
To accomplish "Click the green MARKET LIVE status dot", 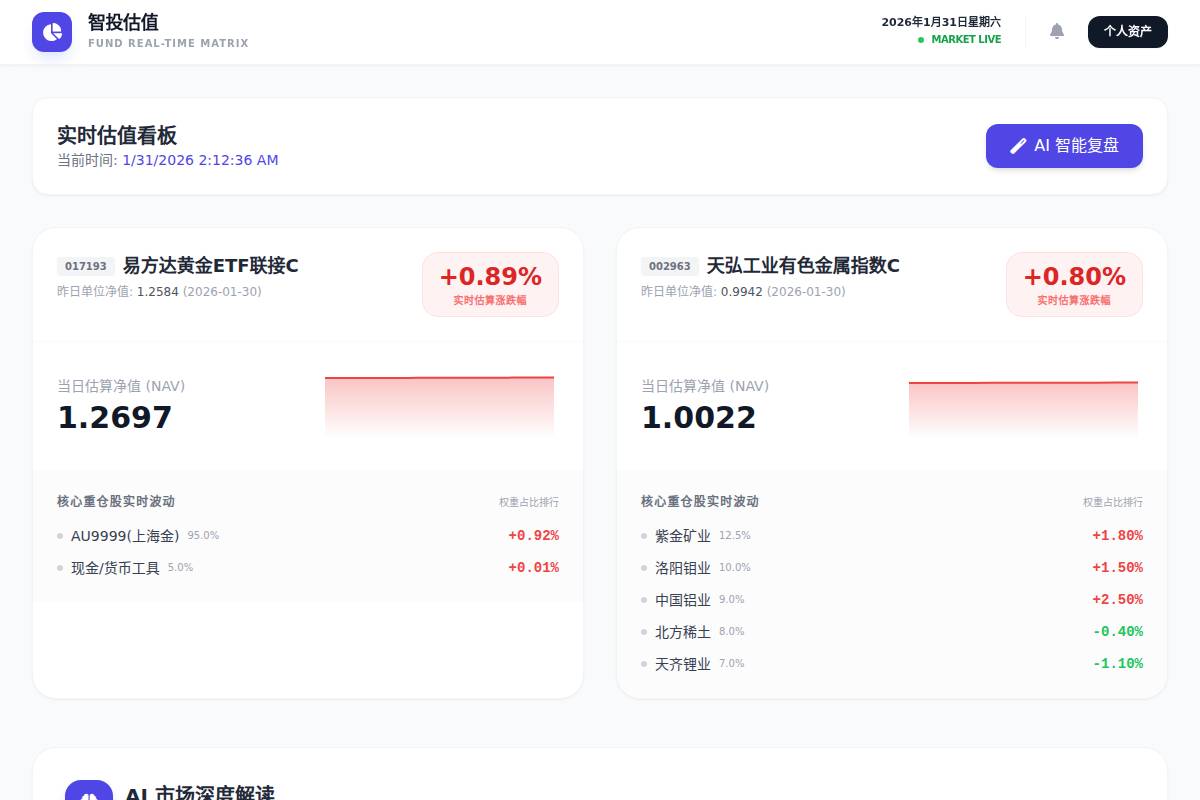I will [x=922, y=39].
